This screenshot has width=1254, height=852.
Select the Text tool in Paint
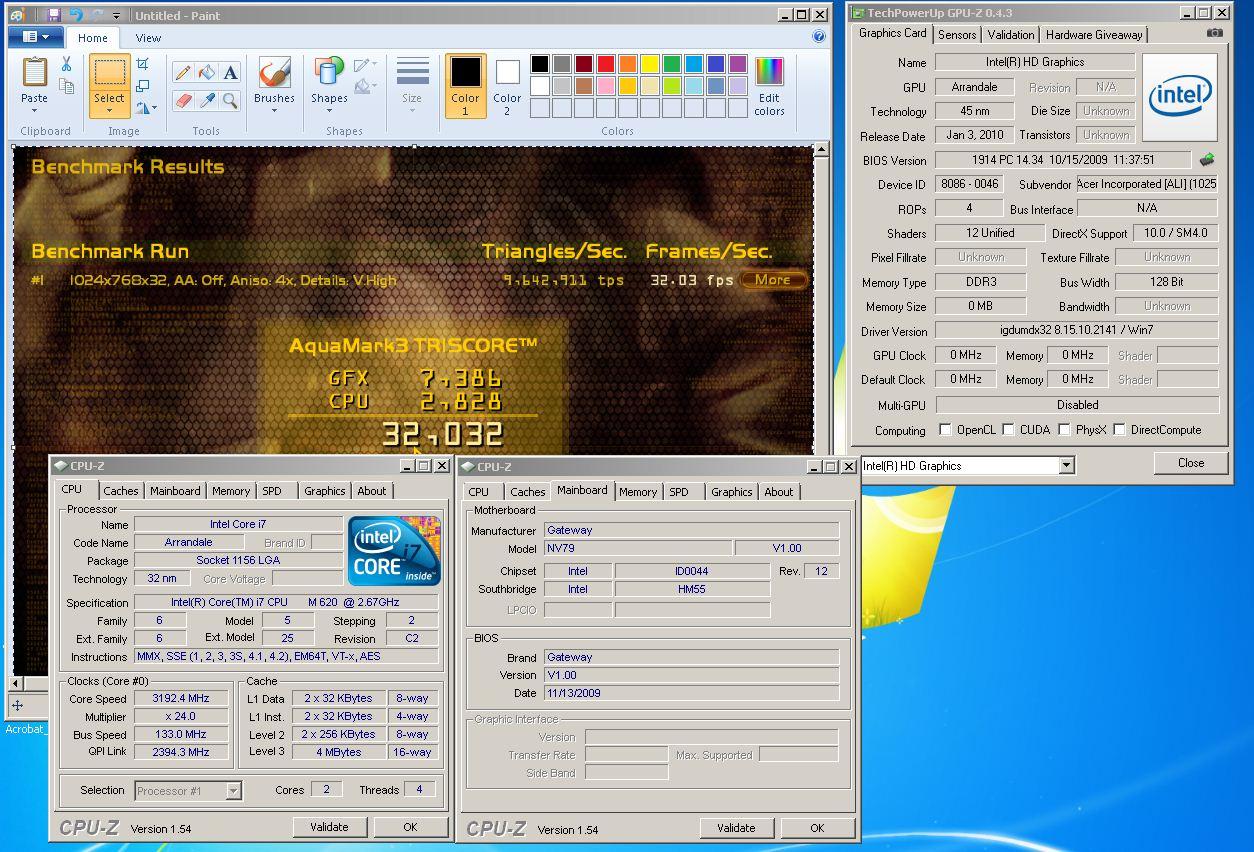230,72
